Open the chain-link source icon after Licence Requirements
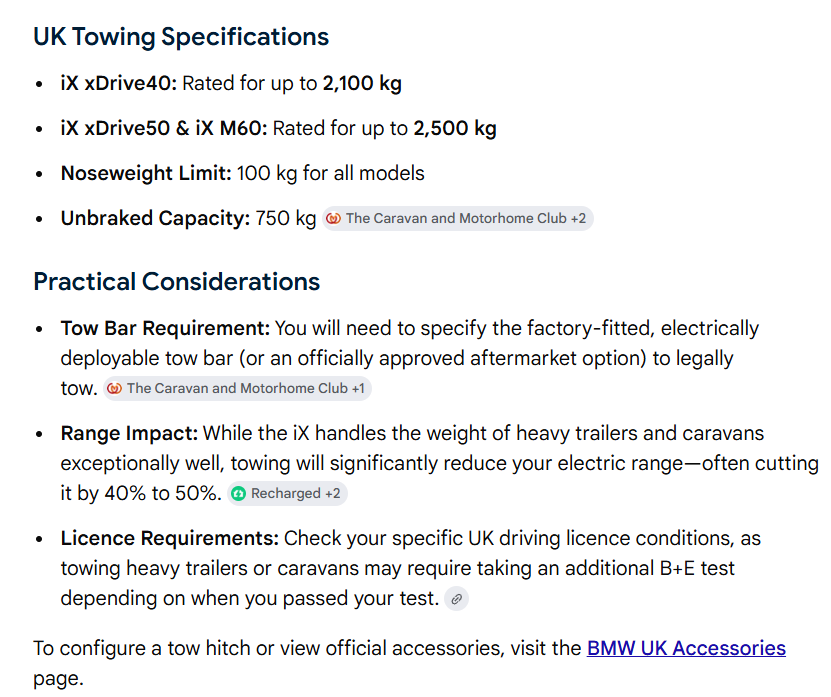 pos(456,599)
